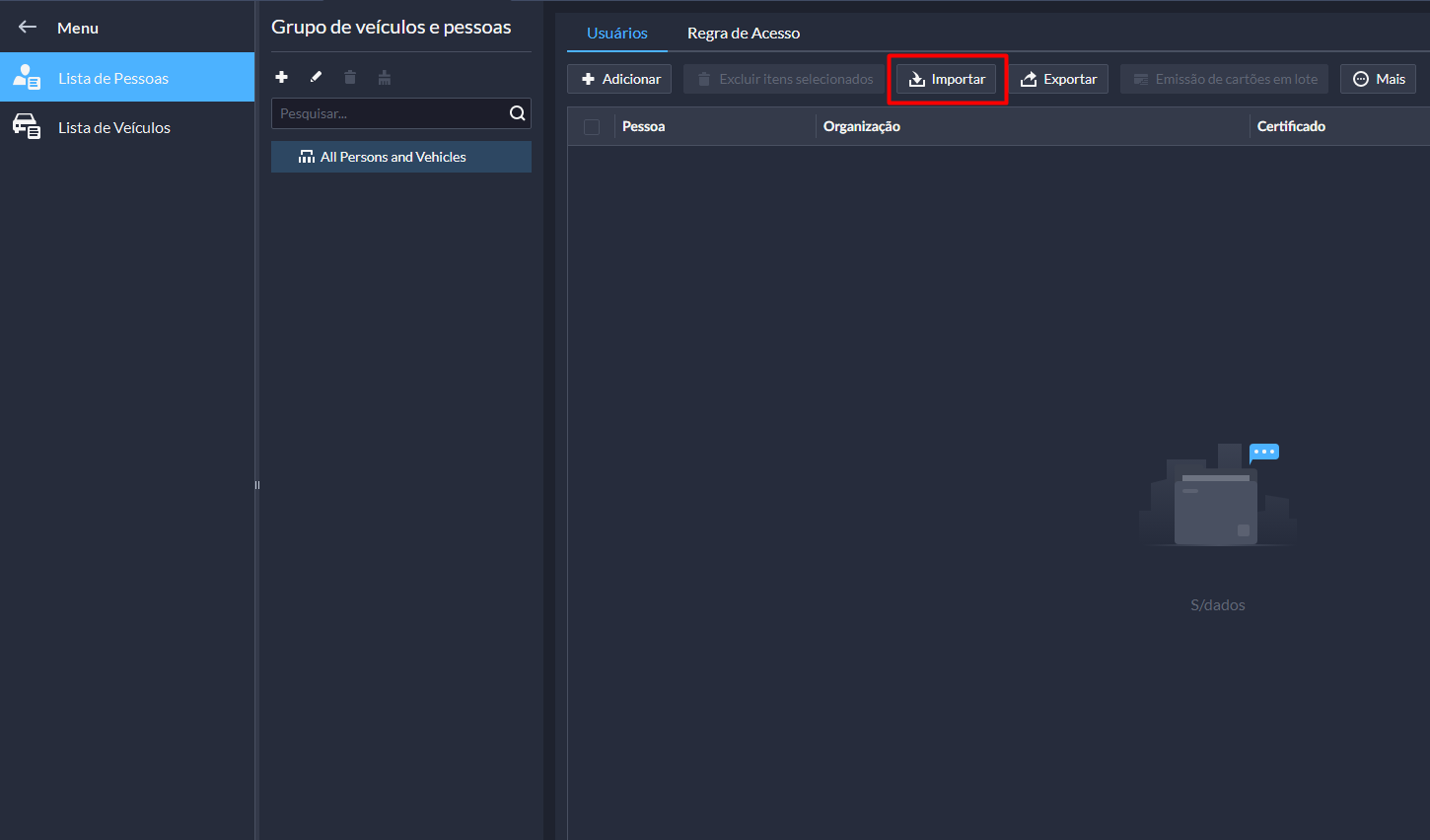Viewport: 1430px width, 840px height.
Task: Add a new group with plus icon
Action: [x=281, y=77]
